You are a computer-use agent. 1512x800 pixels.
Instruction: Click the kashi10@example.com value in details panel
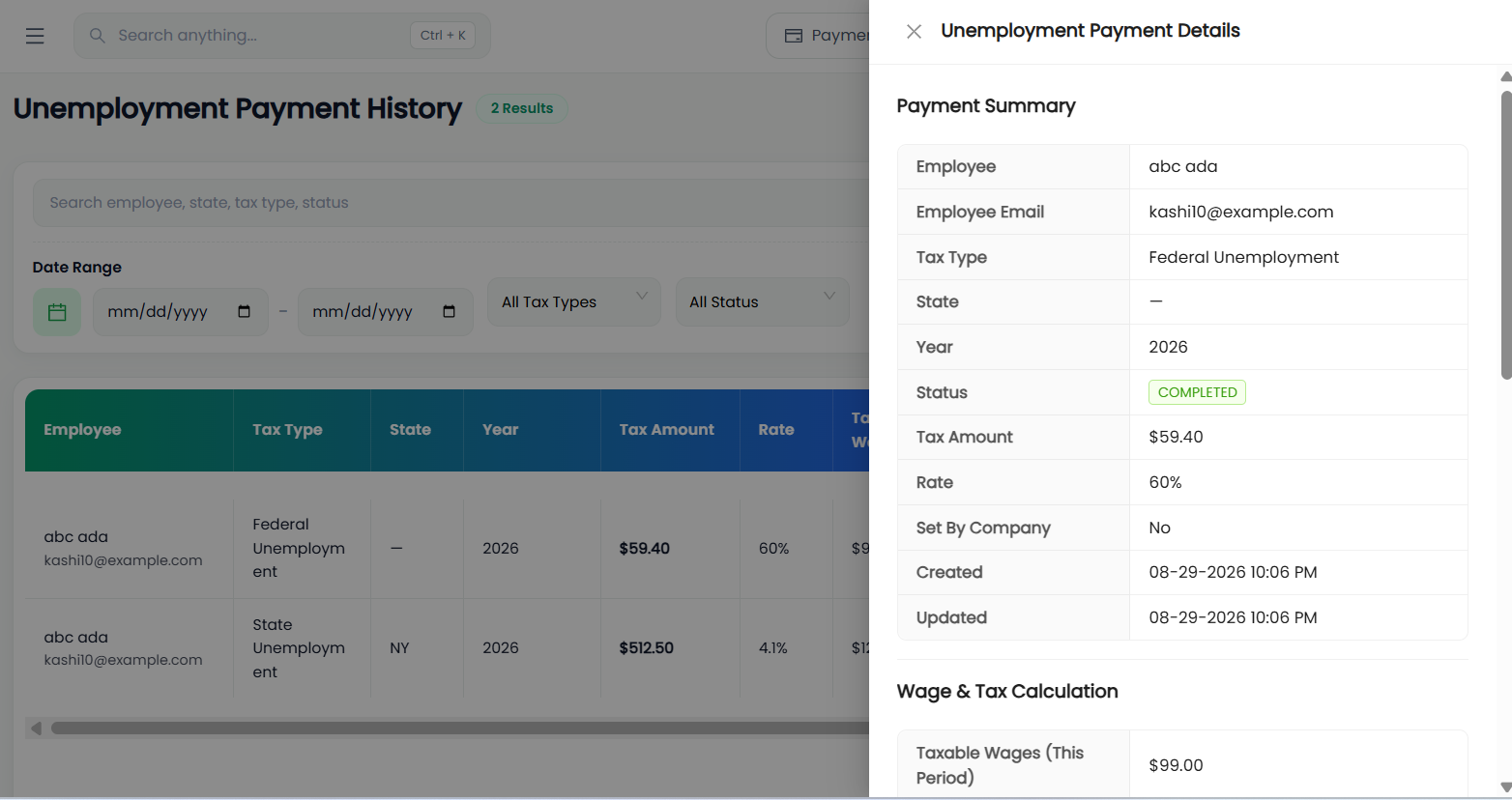[1240, 212]
